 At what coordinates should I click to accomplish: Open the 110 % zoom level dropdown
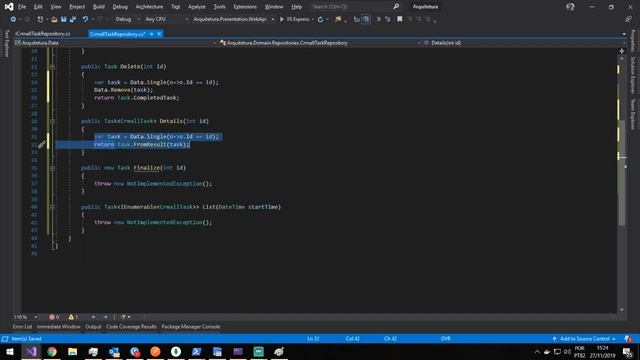25,317
